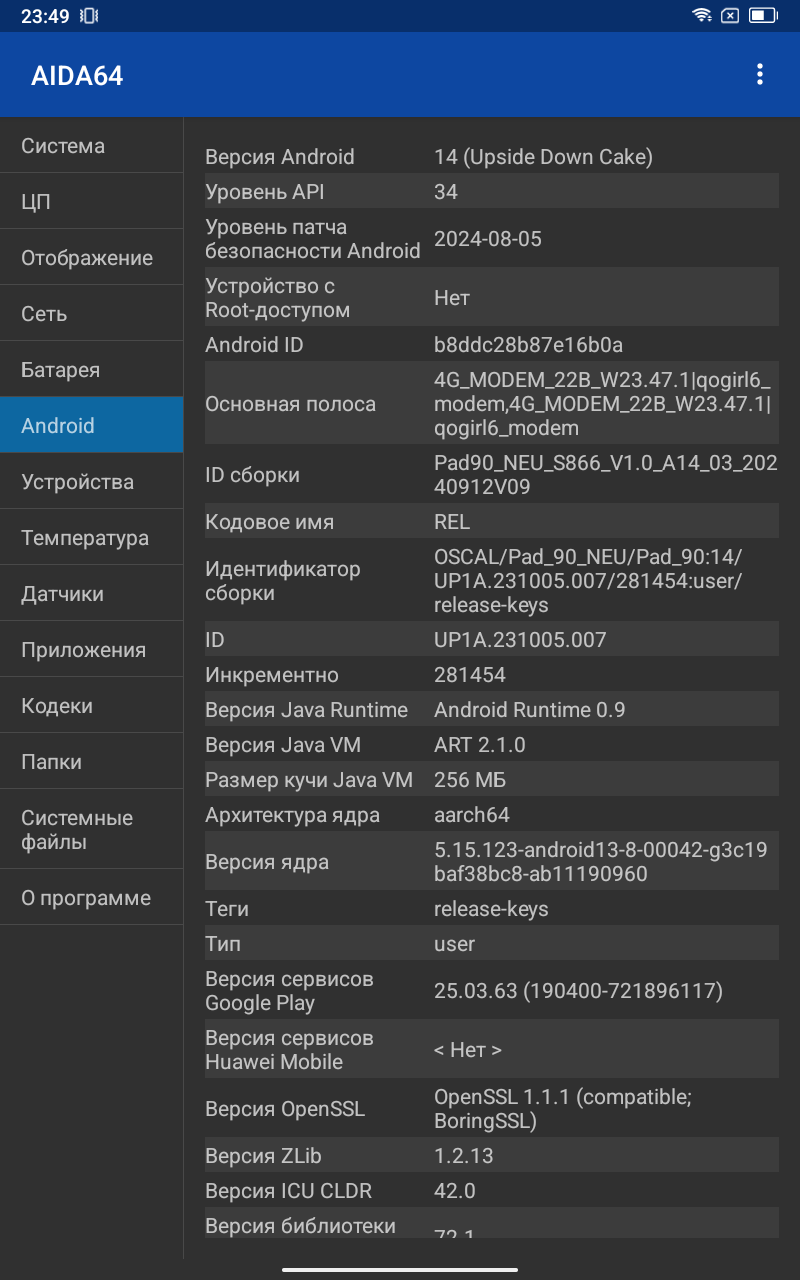Screen dimensions: 800x1280
Task: Open the О программе page
Action: [92, 898]
